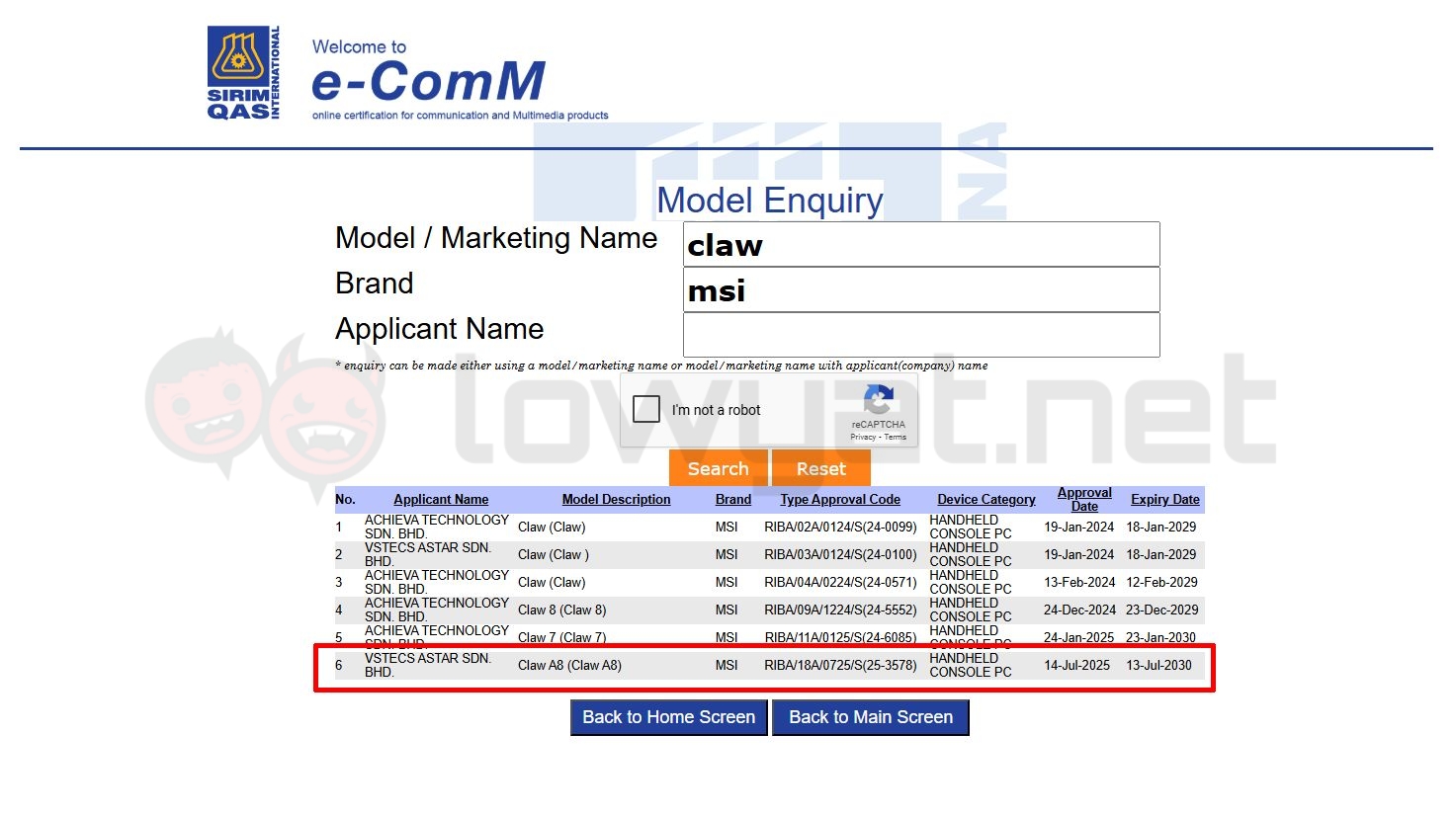Click expiry date 13-Jul-2030

[x=1159, y=666]
